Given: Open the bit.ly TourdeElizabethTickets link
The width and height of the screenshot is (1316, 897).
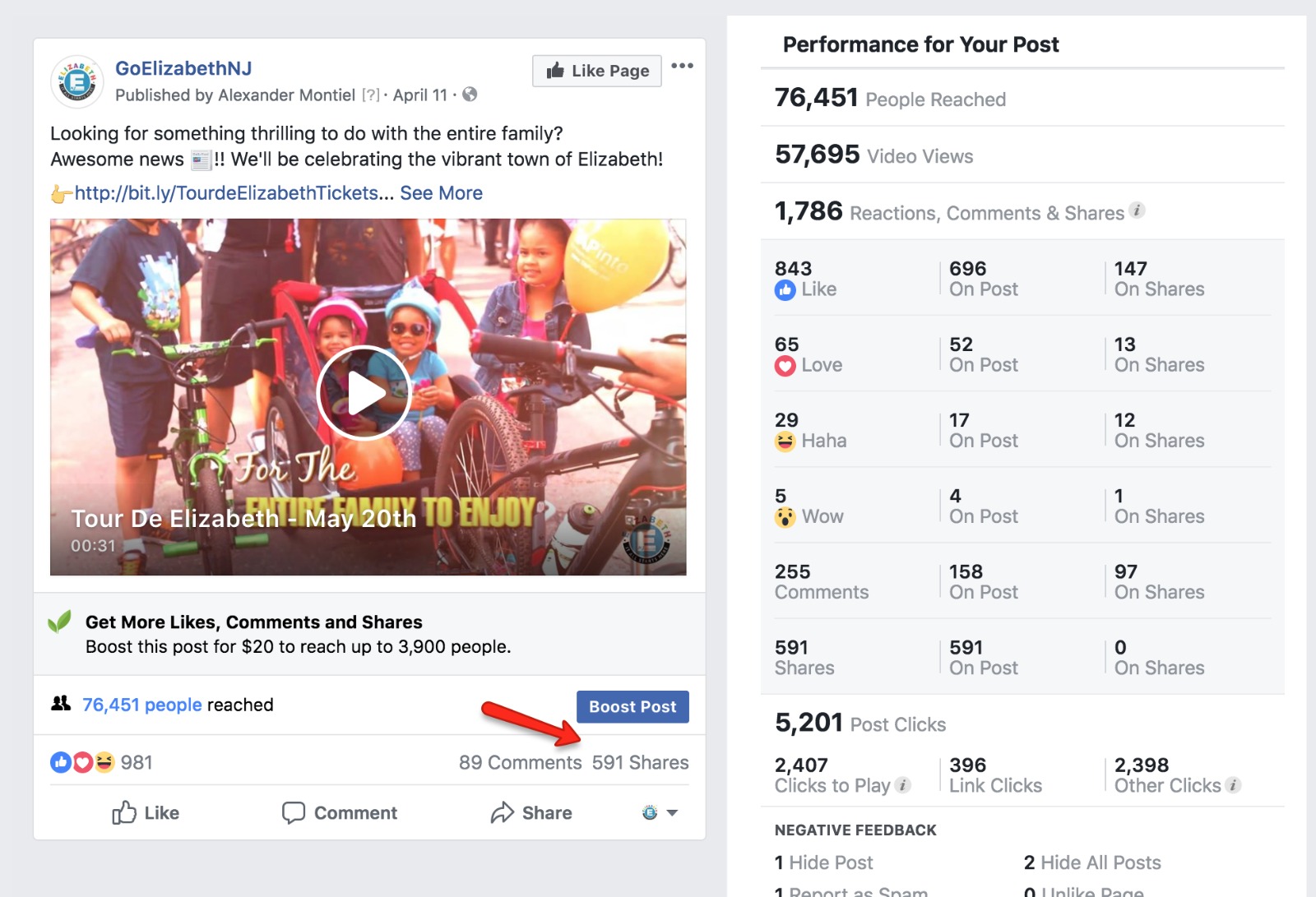Looking at the screenshot, I should pos(226,193).
